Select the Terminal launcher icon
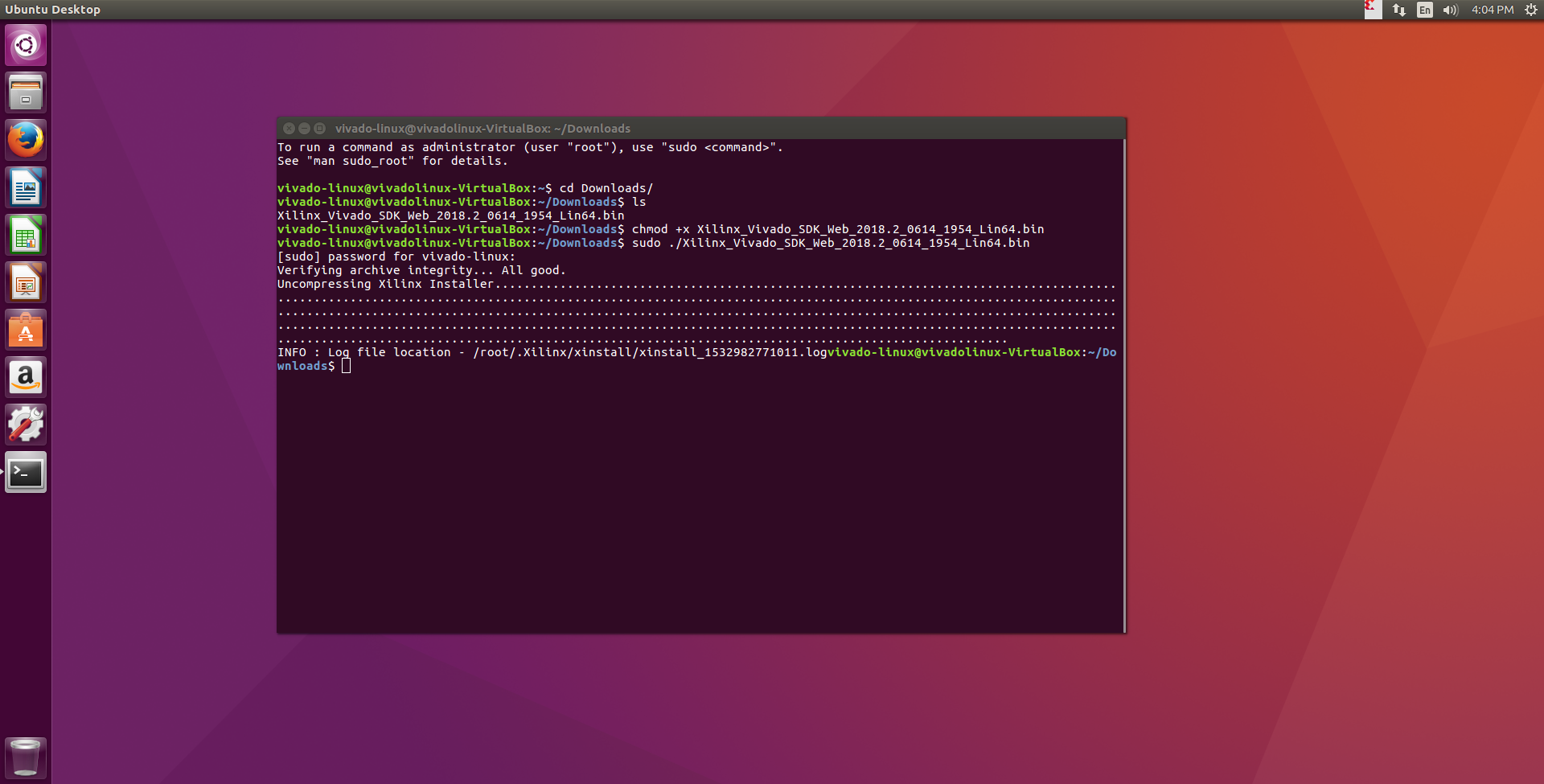Viewport: 1544px width, 784px height. click(26, 472)
